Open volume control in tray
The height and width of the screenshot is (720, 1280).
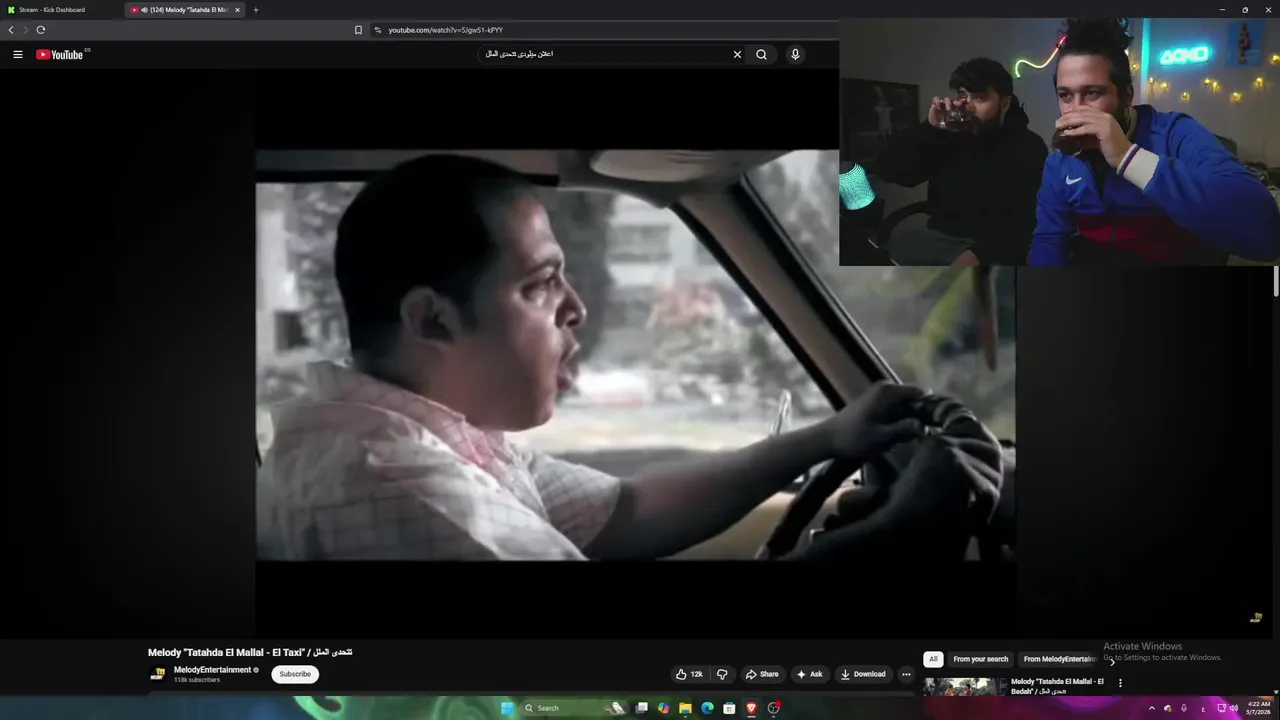(1233, 708)
